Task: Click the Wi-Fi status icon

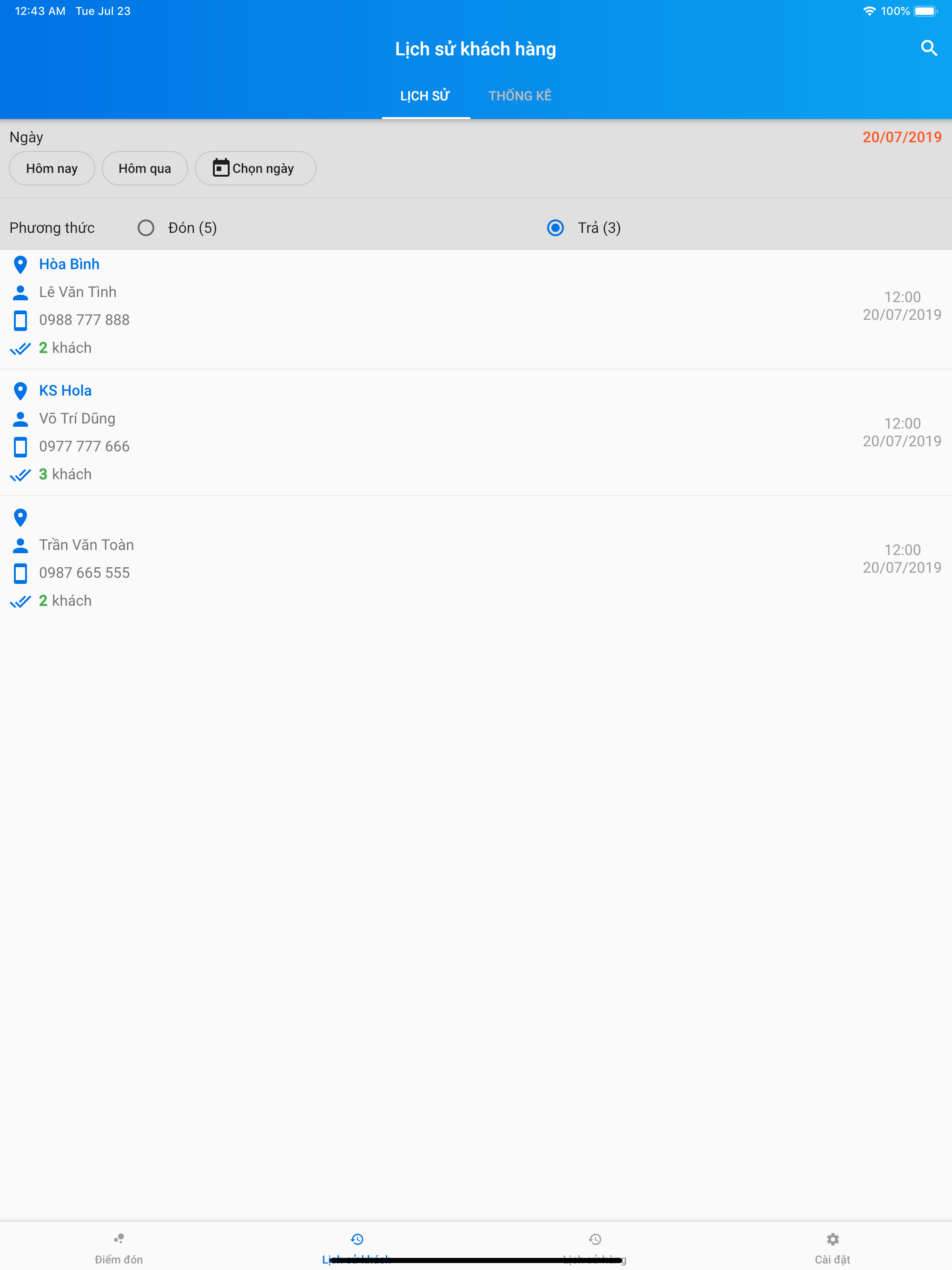Action: (x=869, y=11)
